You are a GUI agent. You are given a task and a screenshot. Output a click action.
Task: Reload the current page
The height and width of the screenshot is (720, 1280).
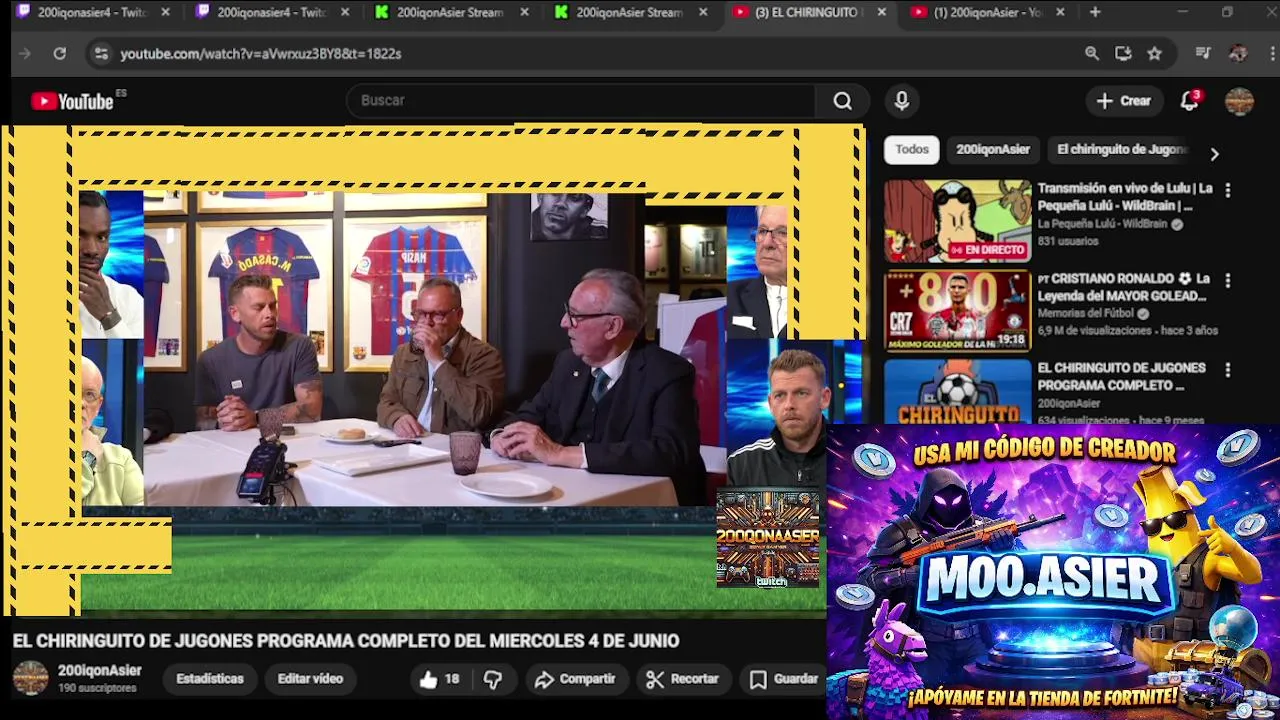(x=60, y=54)
